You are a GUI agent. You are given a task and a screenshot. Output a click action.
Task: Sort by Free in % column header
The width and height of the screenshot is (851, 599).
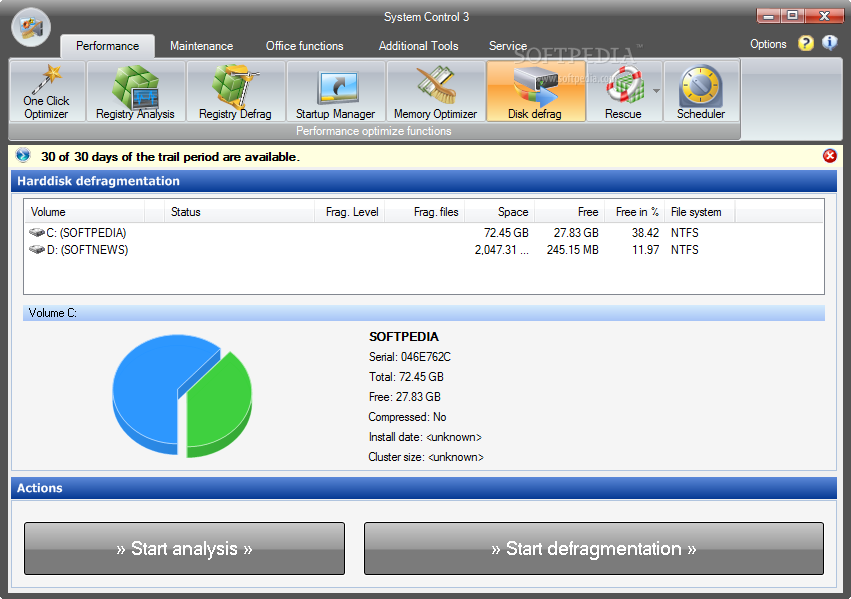coord(634,212)
